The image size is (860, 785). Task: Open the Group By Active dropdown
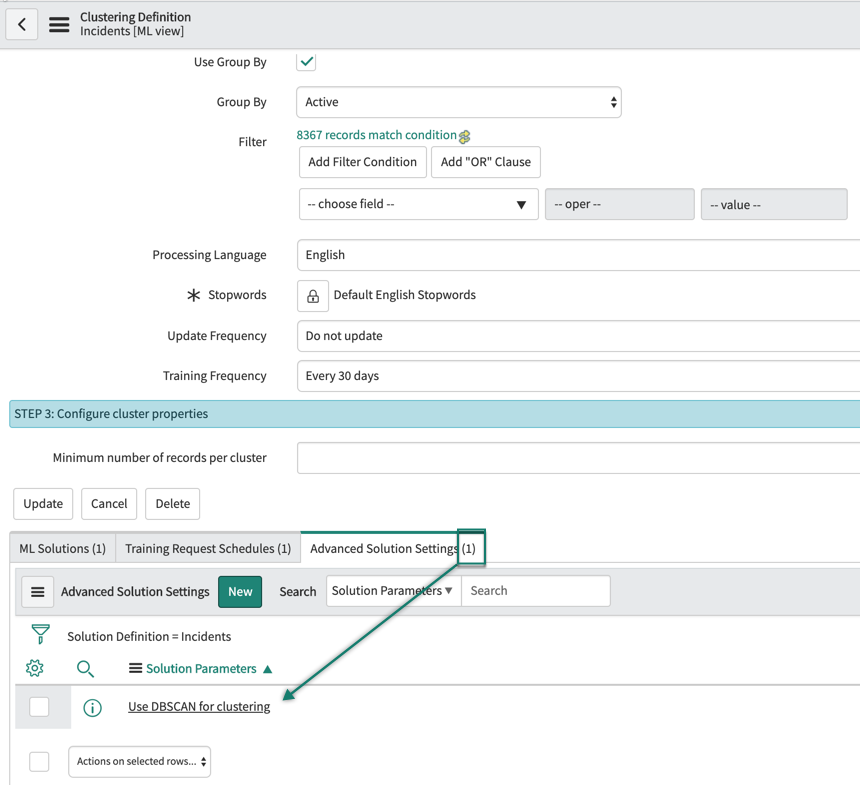[x=459, y=102]
